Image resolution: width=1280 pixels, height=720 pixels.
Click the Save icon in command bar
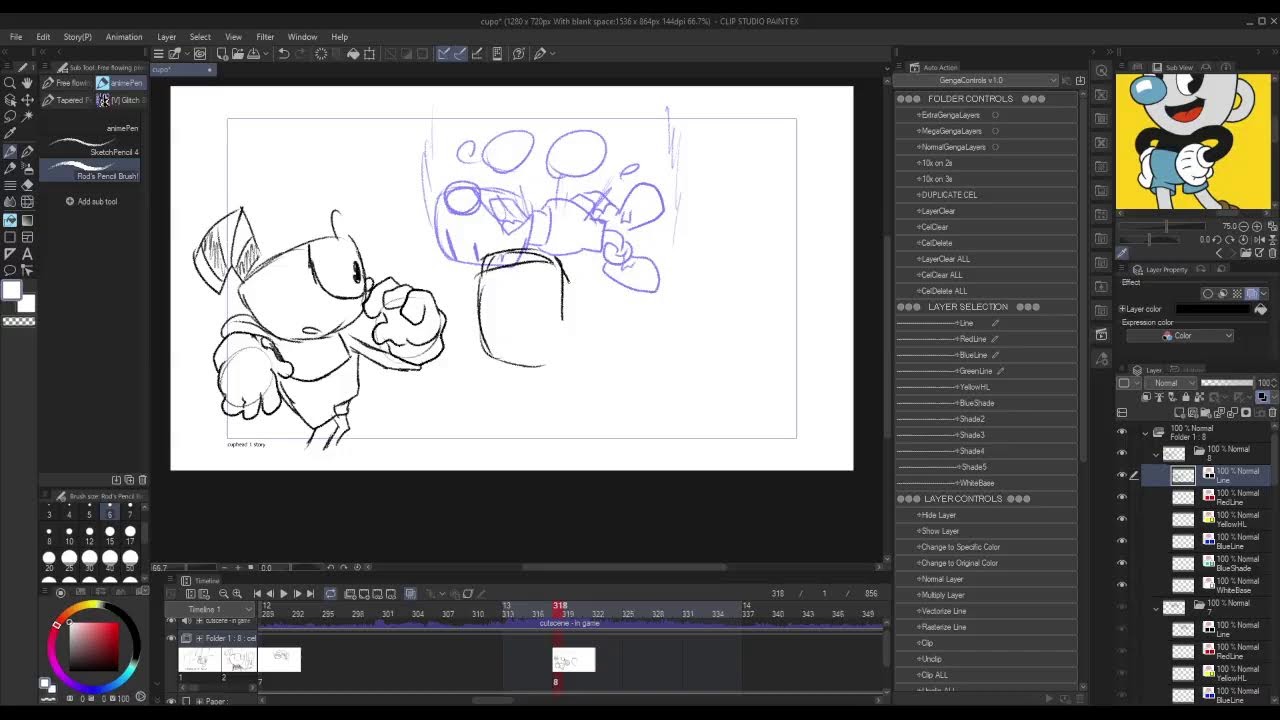point(253,54)
